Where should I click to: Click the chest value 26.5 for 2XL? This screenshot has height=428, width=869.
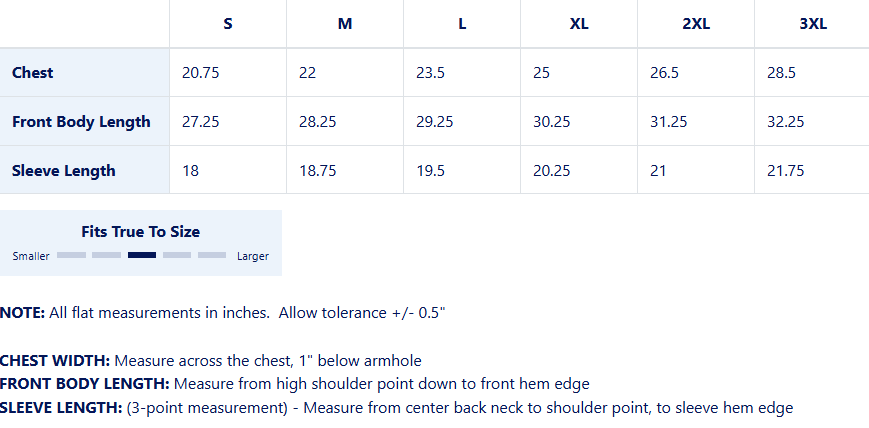click(x=664, y=73)
